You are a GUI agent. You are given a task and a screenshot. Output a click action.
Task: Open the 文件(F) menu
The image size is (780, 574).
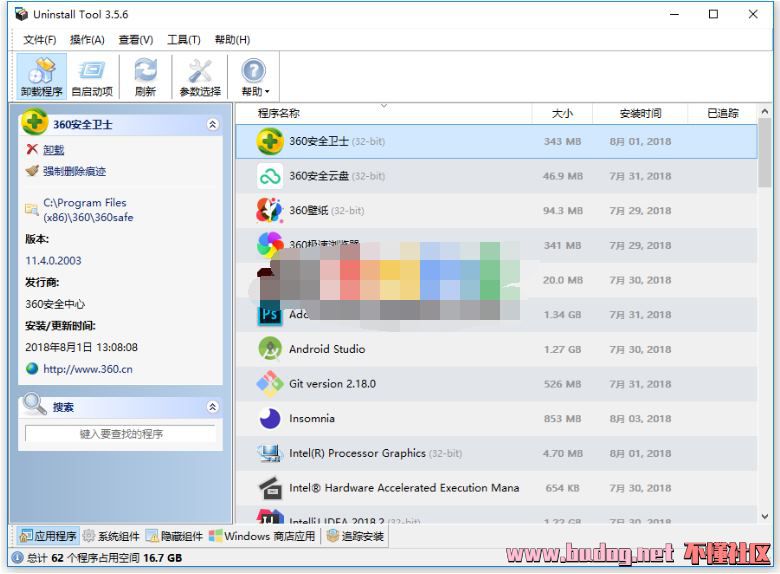39,40
